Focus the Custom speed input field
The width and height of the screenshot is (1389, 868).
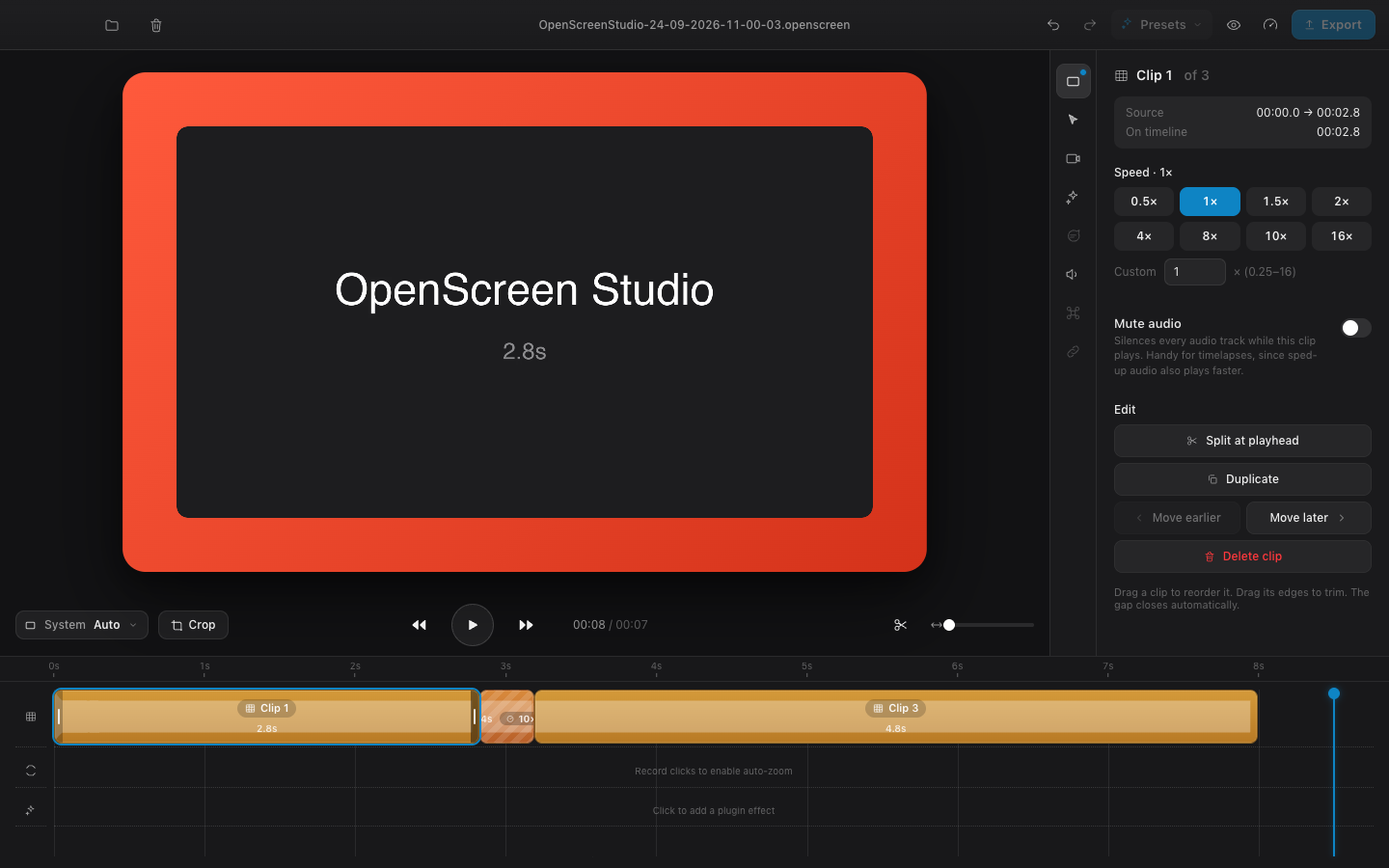(1195, 272)
